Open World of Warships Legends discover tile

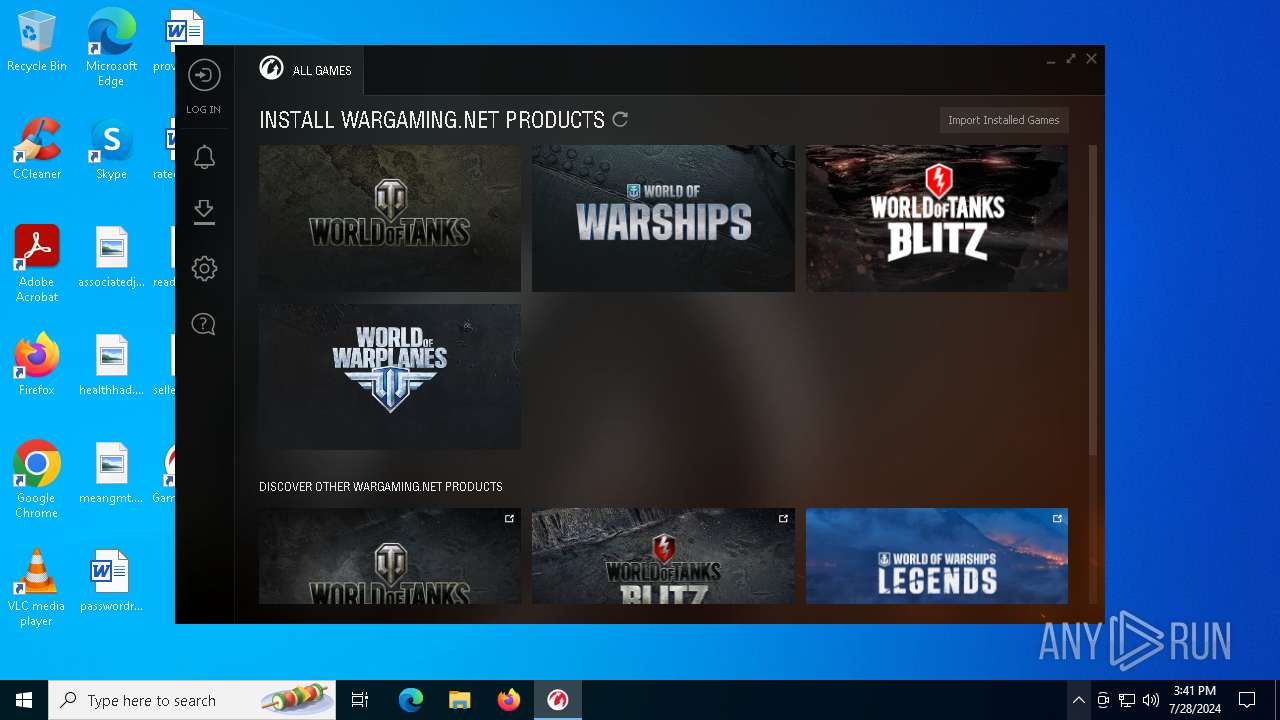937,556
